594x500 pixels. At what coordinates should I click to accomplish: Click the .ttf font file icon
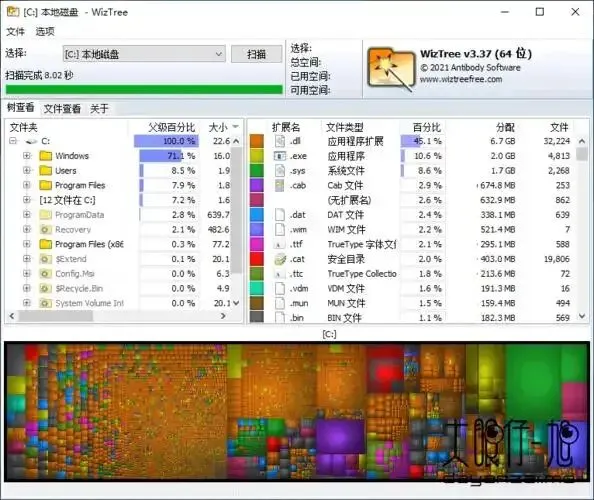279,245
